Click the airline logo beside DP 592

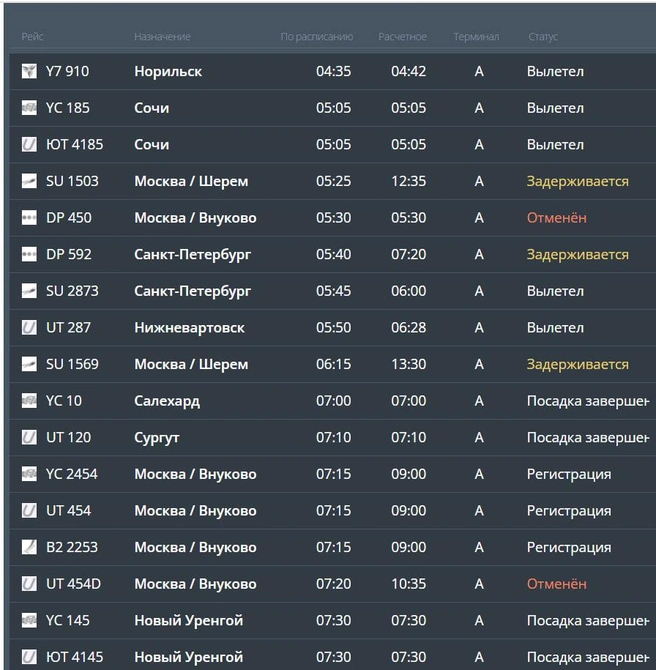coord(29,254)
